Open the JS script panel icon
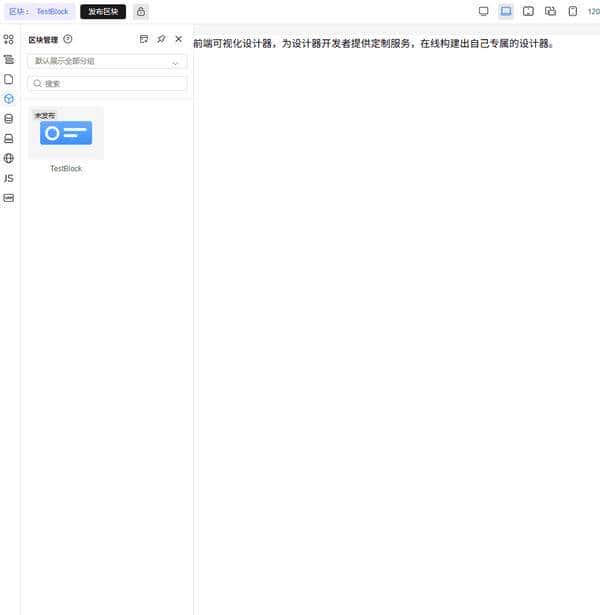This screenshot has width=600, height=615. [x=9, y=178]
